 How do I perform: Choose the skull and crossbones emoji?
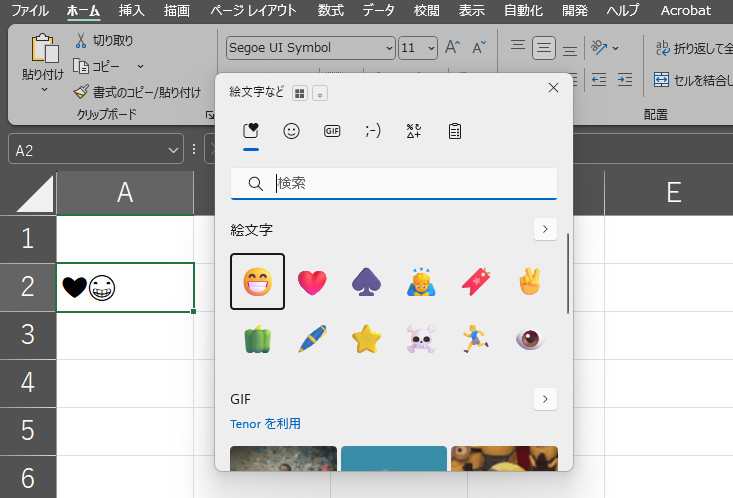(421, 339)
